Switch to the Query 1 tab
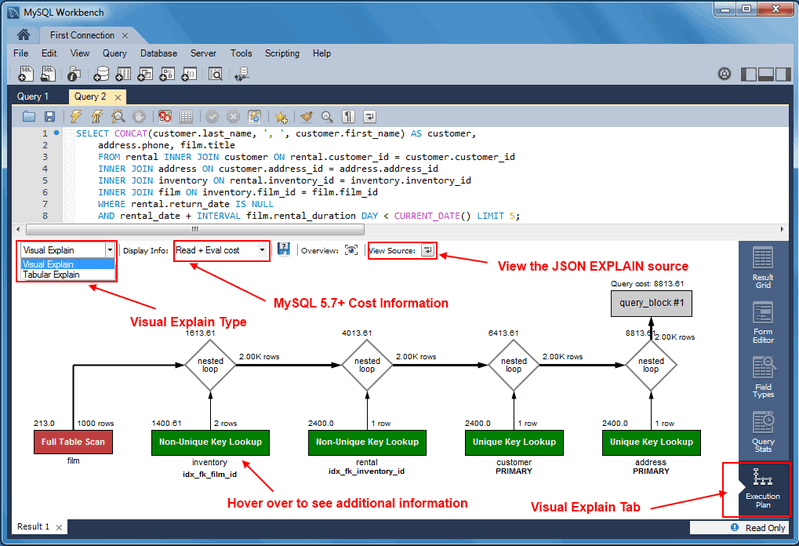The height and width of the screenshot is (546, 799). 33,96
